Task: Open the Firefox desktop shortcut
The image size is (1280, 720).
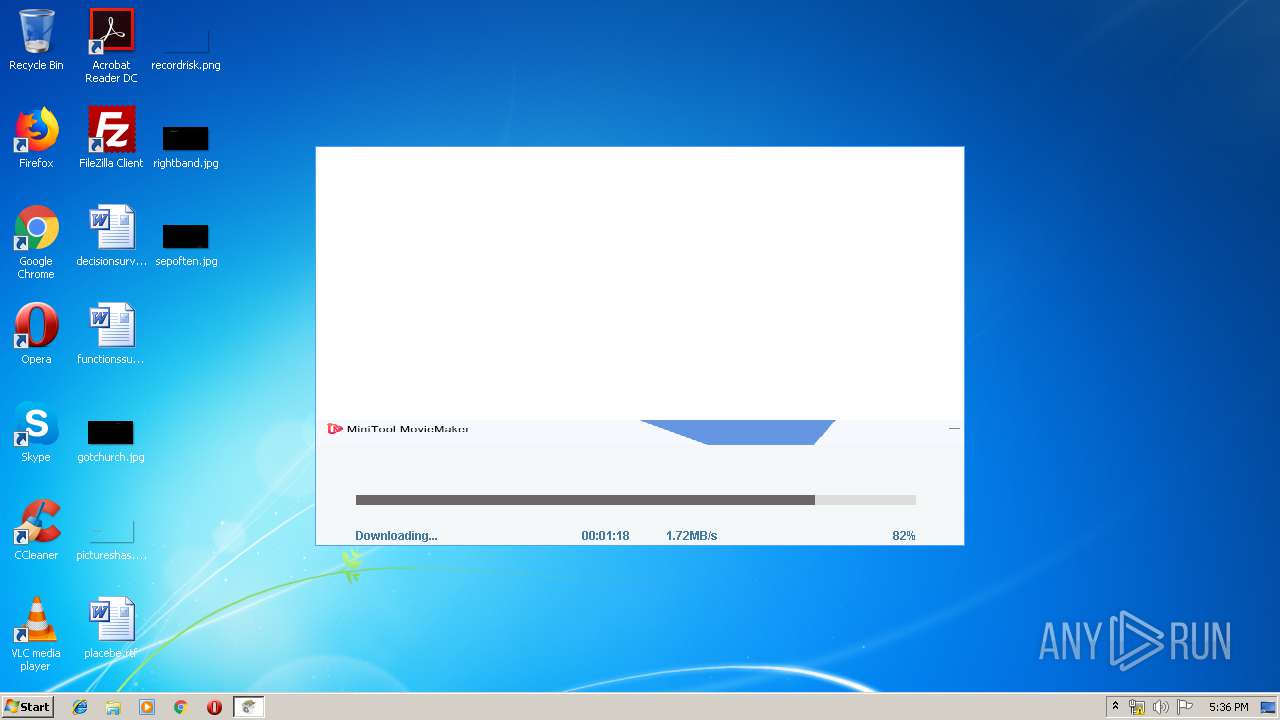Action: click(x=36, y=138)
